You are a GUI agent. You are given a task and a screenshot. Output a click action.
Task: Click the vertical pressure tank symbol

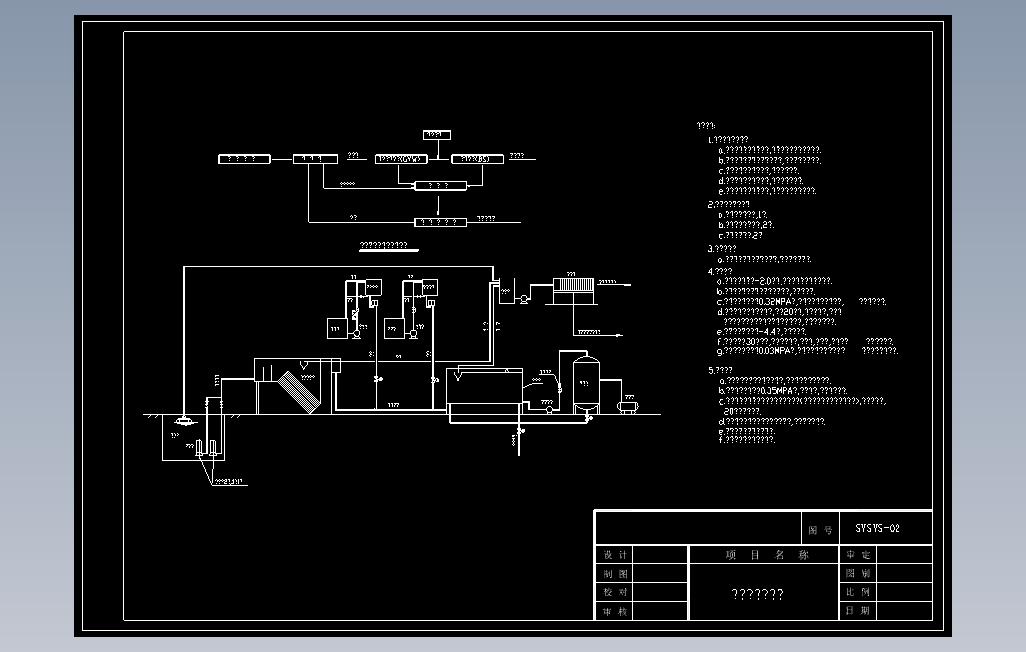click(x=586, y=384)
